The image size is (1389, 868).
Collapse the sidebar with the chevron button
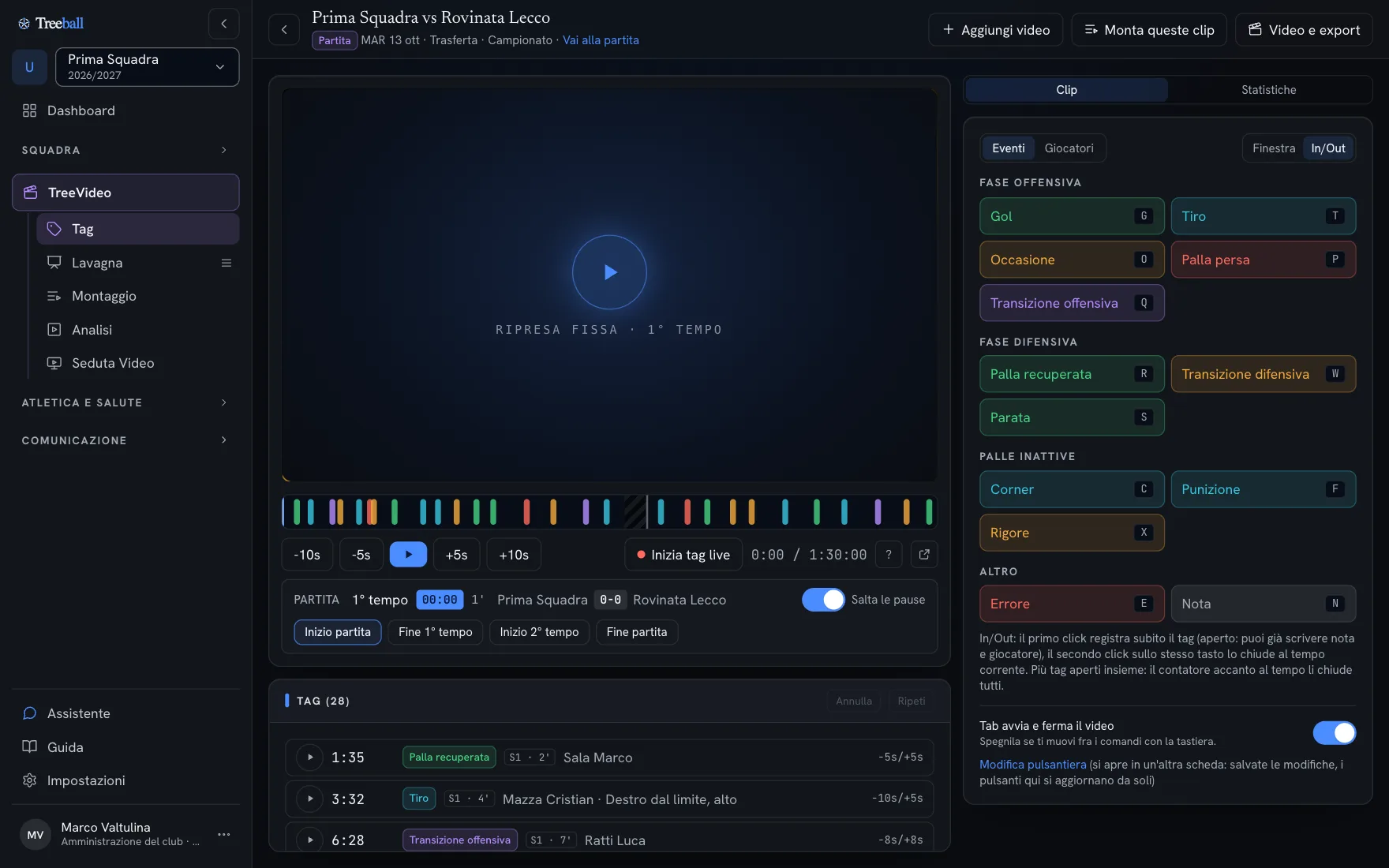coord(223,24)
